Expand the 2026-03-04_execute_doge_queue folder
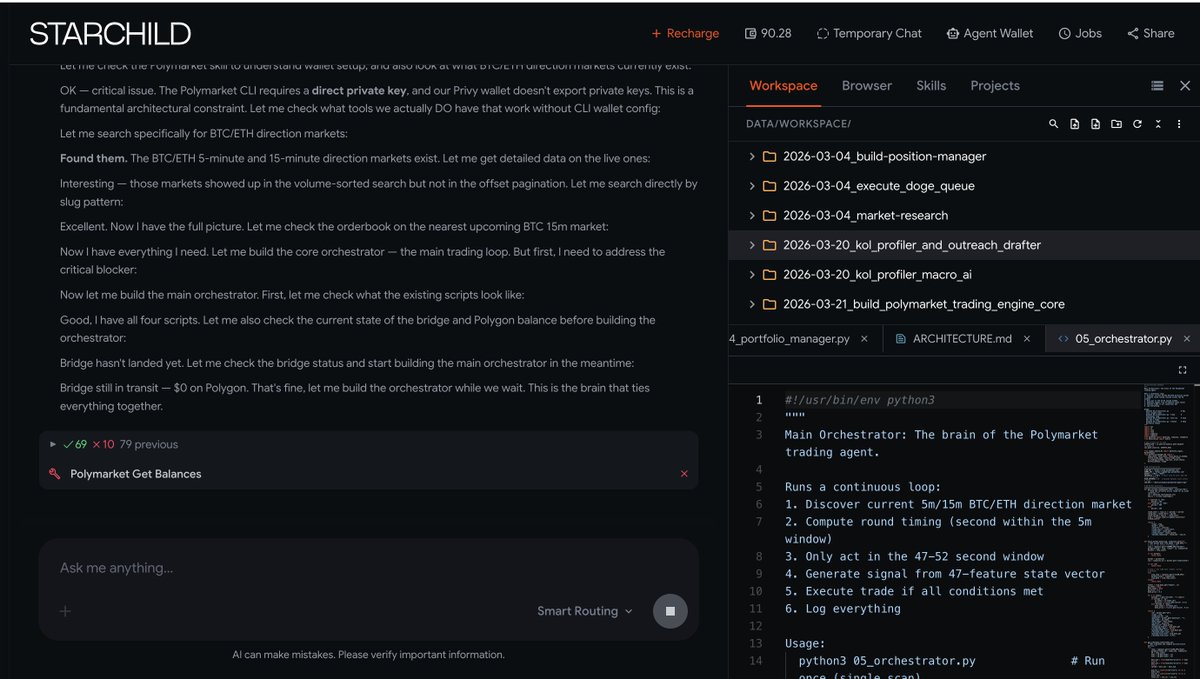This screenshot has width=1200, height=679. point(752,186)
